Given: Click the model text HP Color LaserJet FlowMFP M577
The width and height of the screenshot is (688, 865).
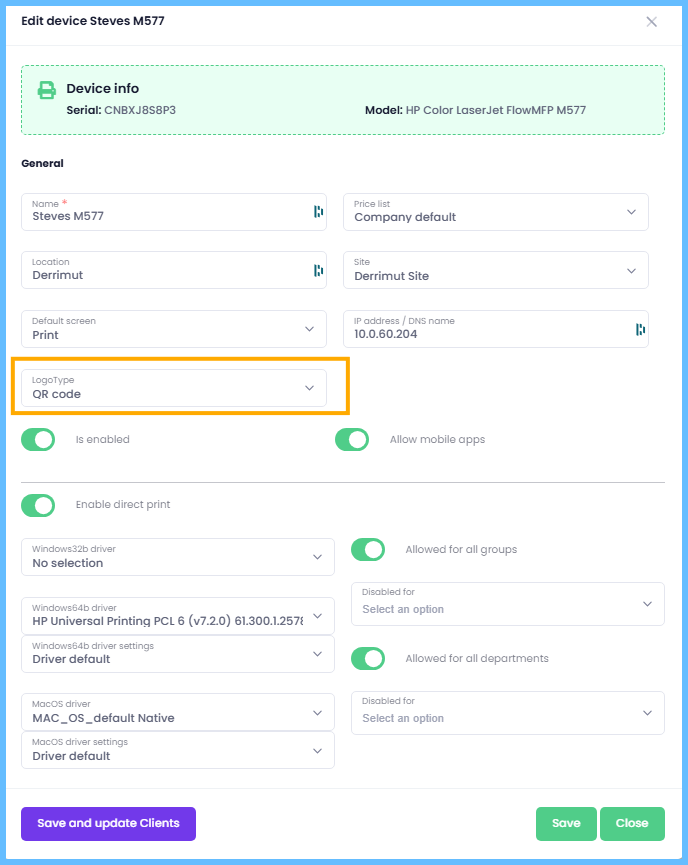Looking at the screenshot, I should (x=495, y=110).
